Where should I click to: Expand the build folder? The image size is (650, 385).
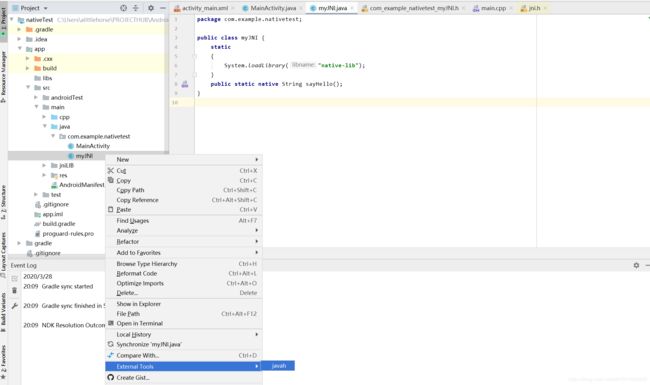[x=27, y=68]
